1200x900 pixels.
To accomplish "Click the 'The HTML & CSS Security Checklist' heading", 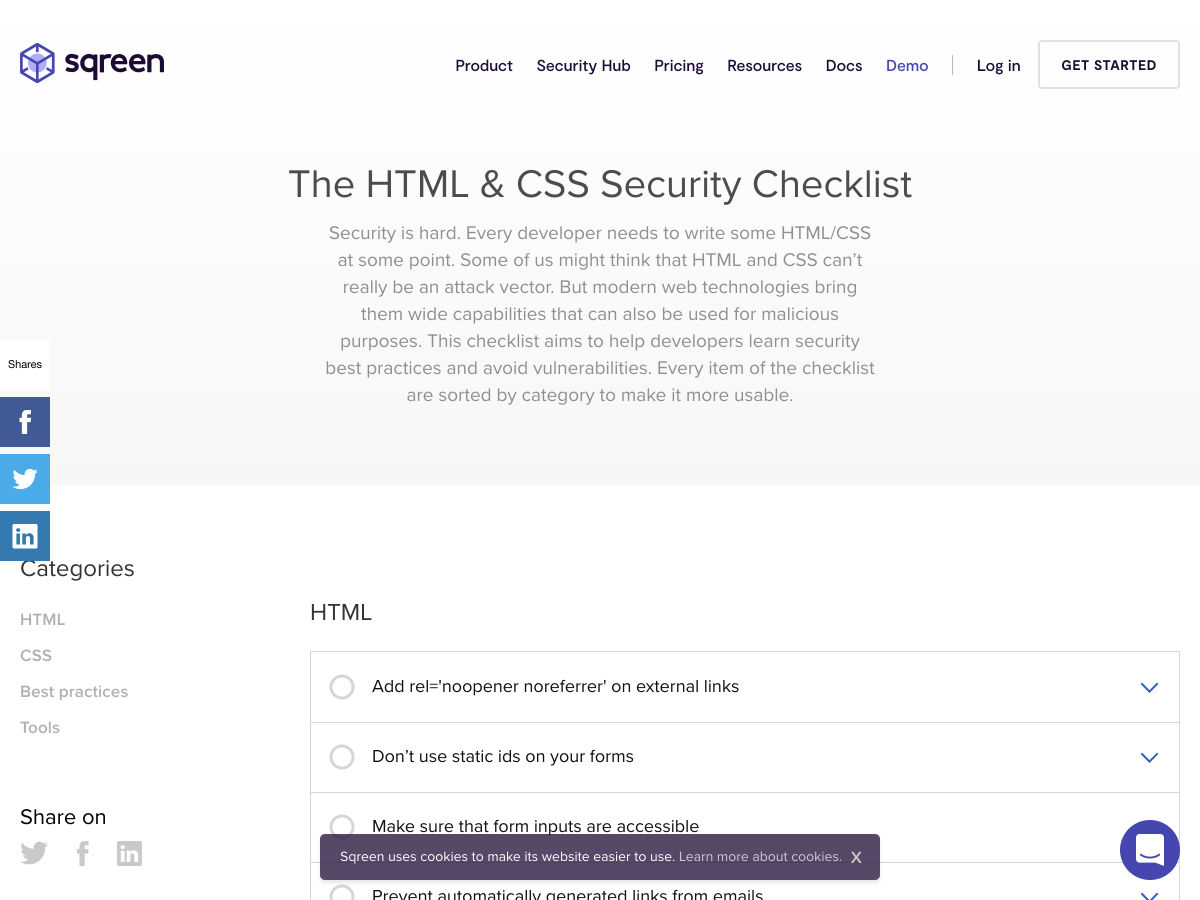I will pos(600,184).
